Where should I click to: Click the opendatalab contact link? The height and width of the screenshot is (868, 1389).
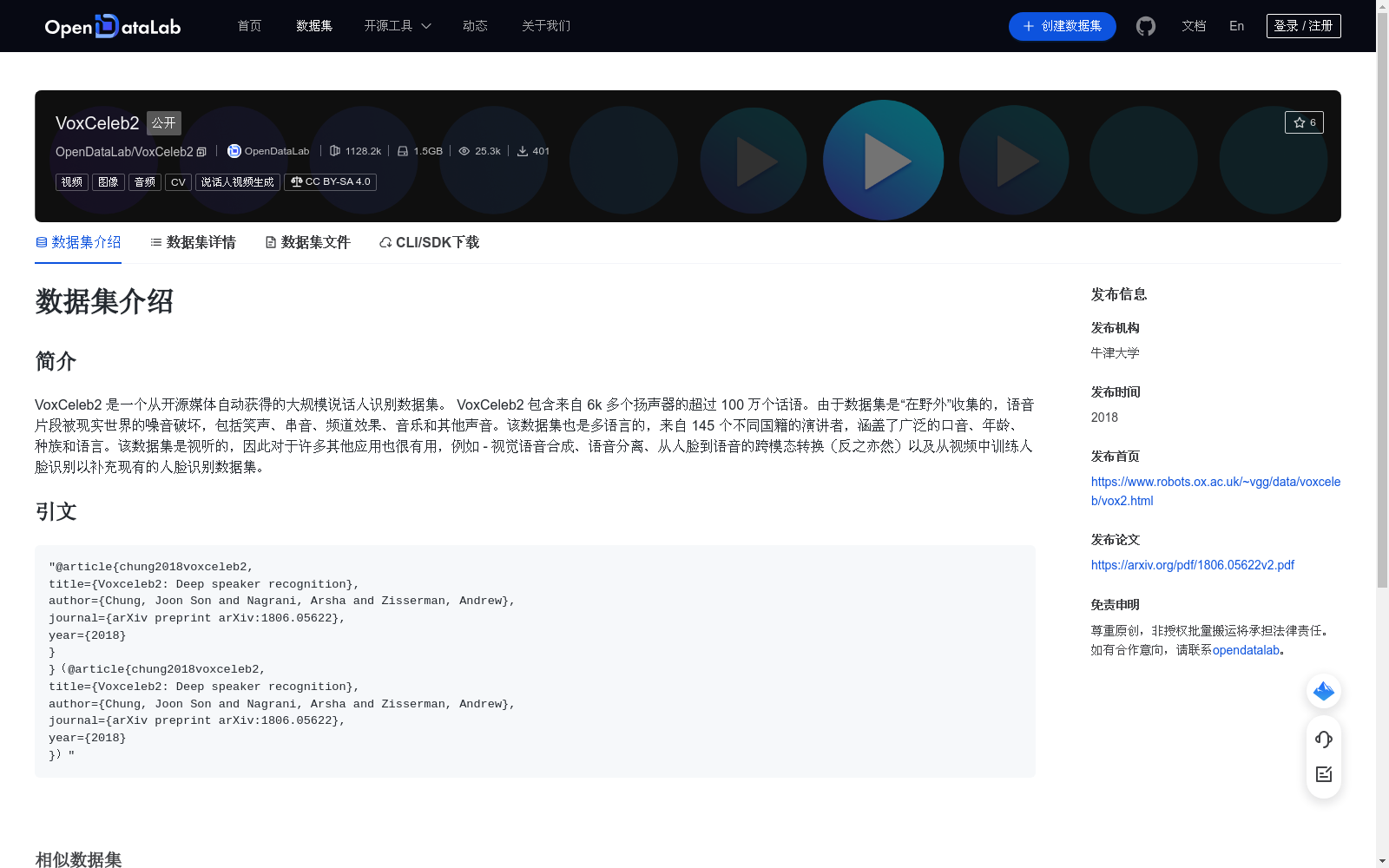(1246, 650)
